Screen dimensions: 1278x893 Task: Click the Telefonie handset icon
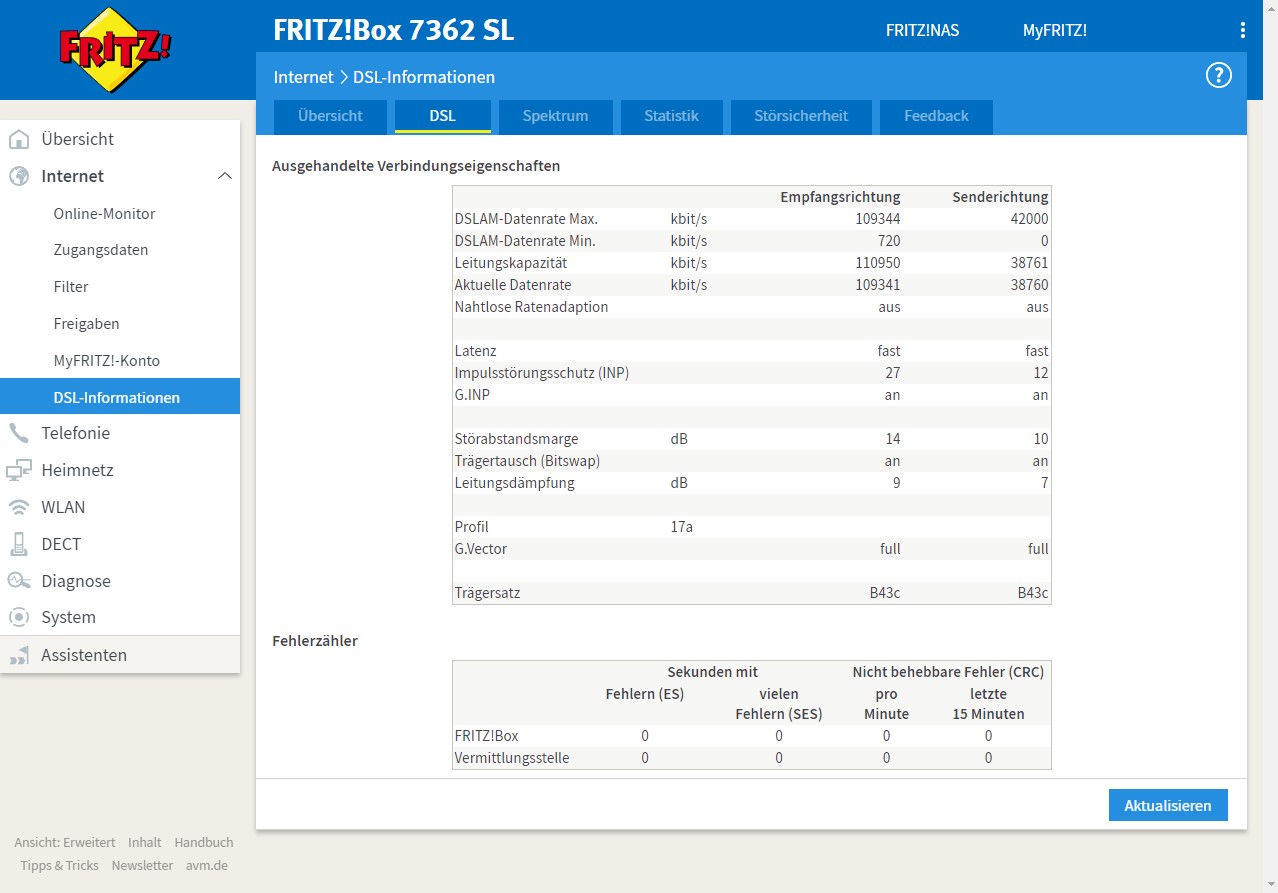19,433
